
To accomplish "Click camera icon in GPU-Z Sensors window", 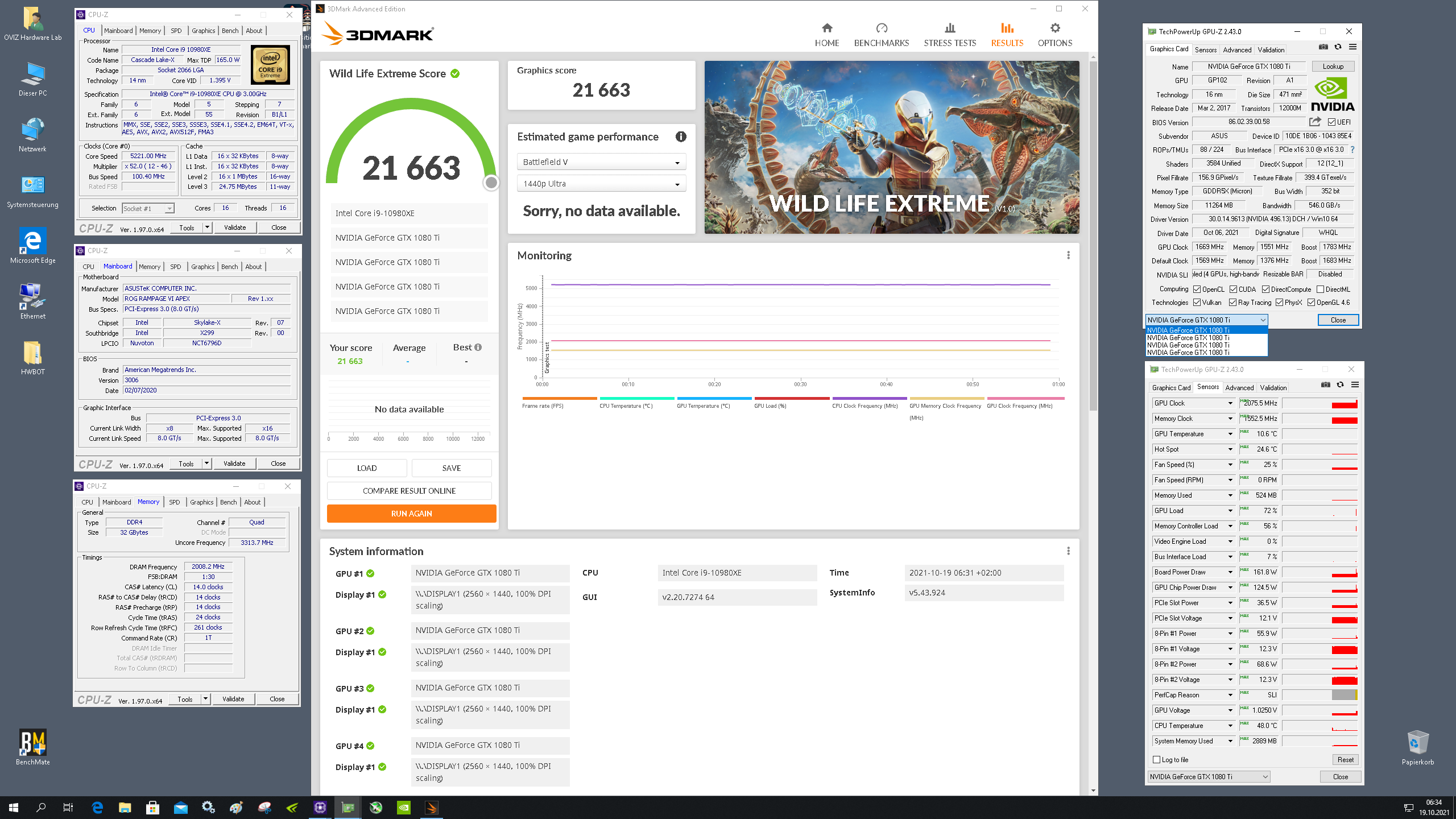I will coord(1325,385).
